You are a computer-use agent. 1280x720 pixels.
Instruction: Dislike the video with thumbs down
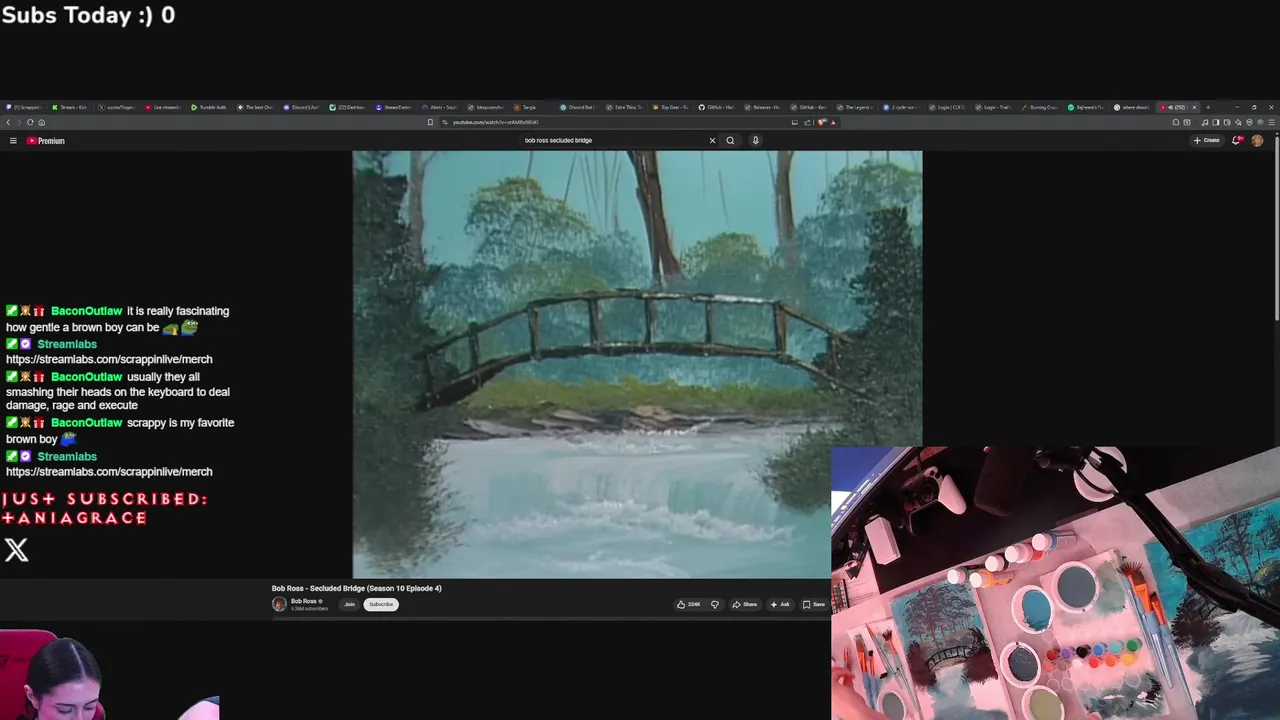click(x=715, y=604)
